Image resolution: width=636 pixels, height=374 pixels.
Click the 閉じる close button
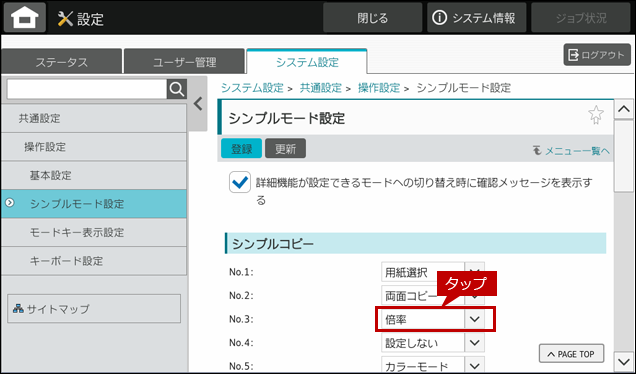[x=372, y=18]
